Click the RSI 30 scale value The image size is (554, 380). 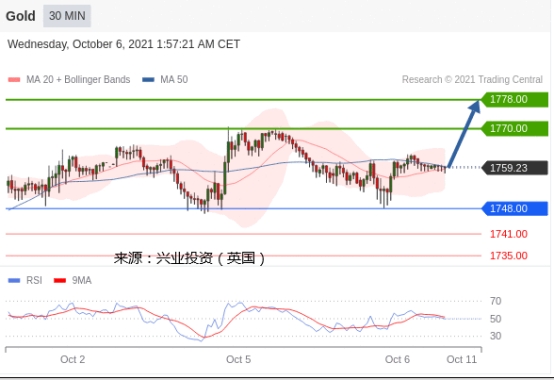click(x=495, y=336)
